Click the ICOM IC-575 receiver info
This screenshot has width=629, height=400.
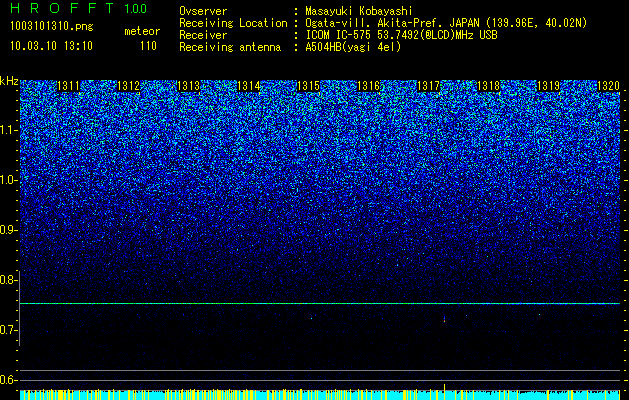(401, 35)
